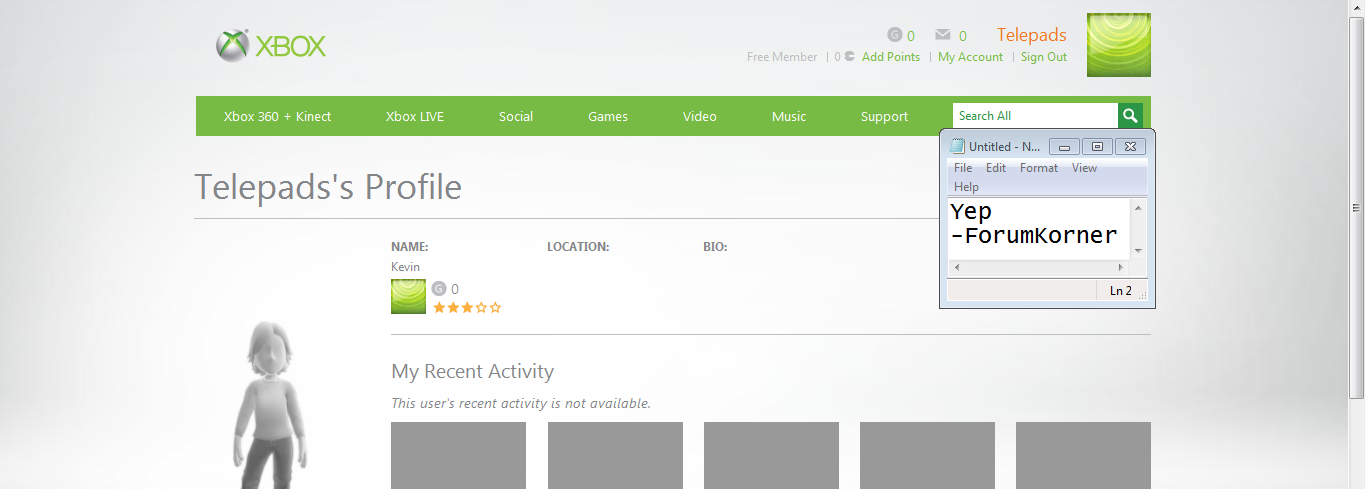Minimize the Notepad window
This screenshot has width=1365, height=489.
(x=1064, y=147)
